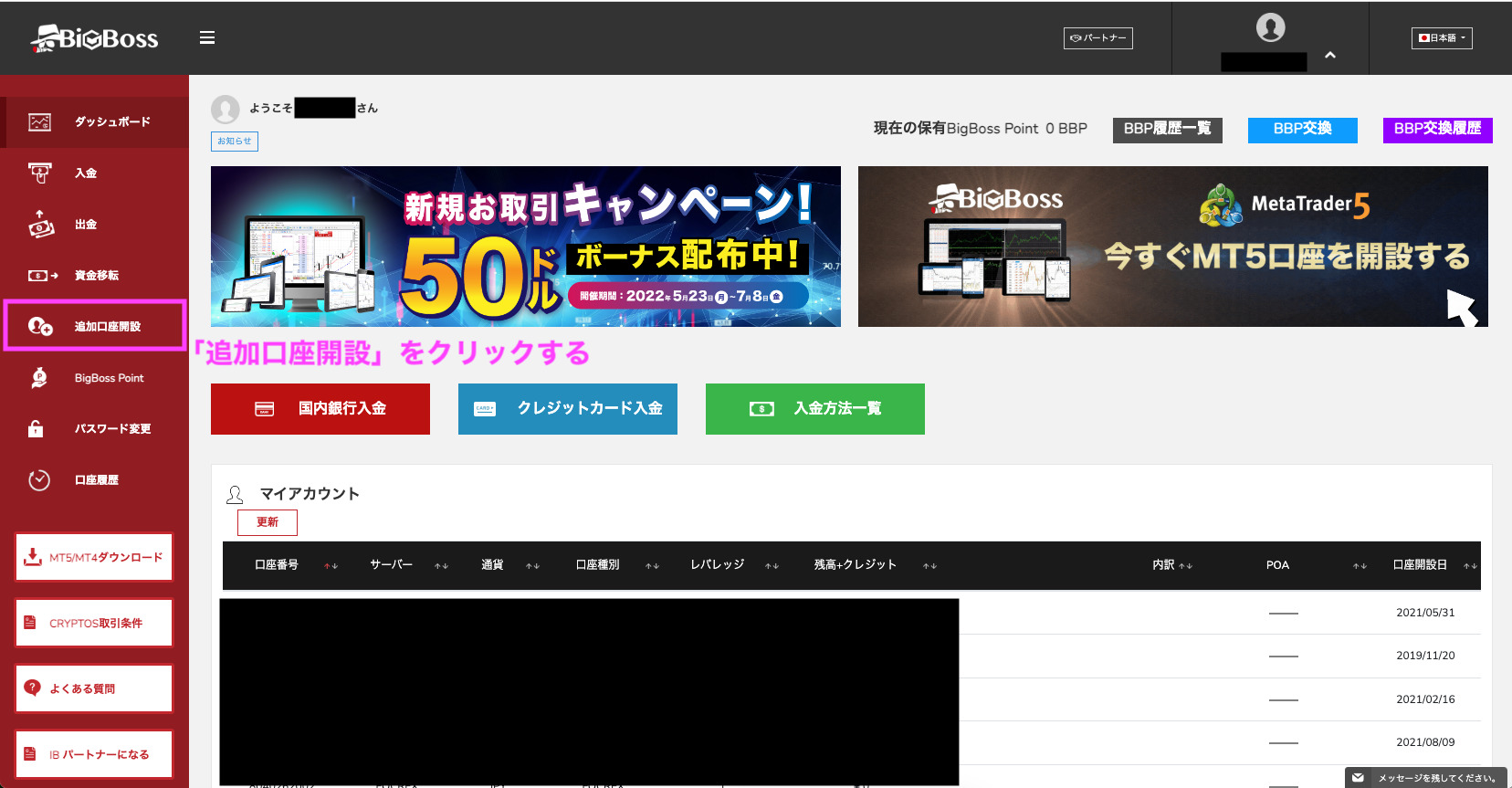Open ダッシュボード in the sidebar
Viewport: 1512px width, 788px height.
95,122
